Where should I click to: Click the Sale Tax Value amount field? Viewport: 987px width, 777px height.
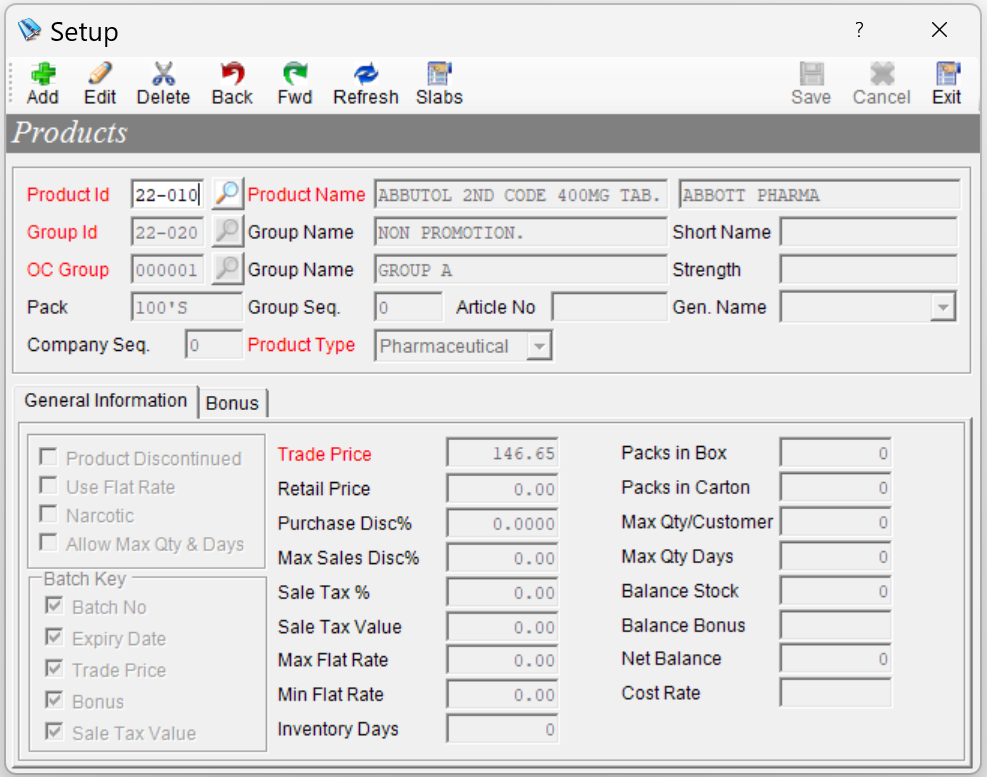tap(502, 627)
